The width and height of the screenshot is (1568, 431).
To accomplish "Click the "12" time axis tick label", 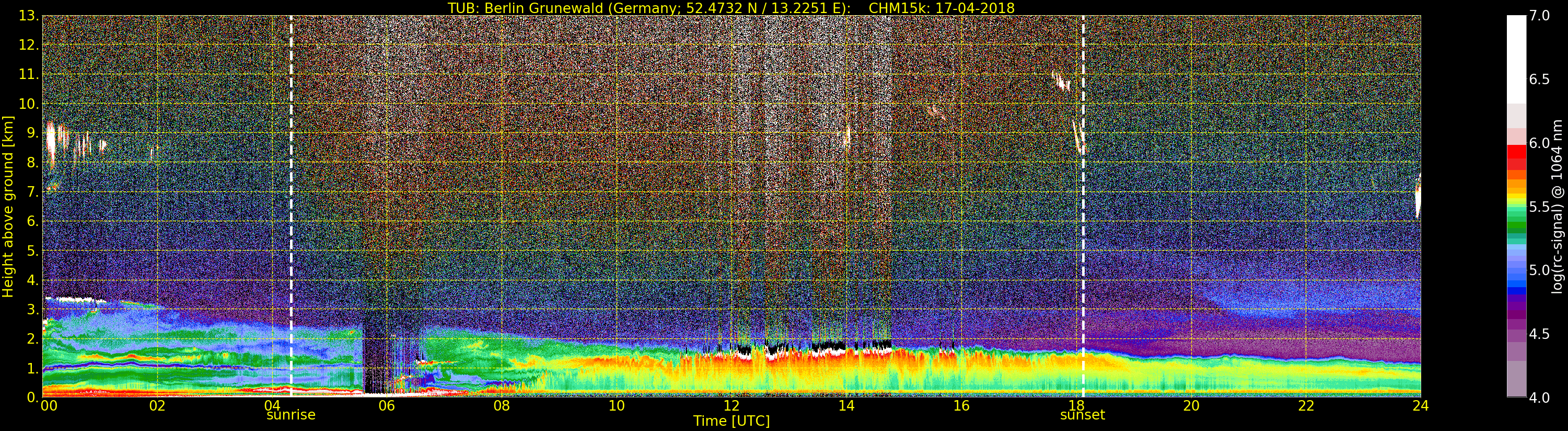I will tap(731, 406).
